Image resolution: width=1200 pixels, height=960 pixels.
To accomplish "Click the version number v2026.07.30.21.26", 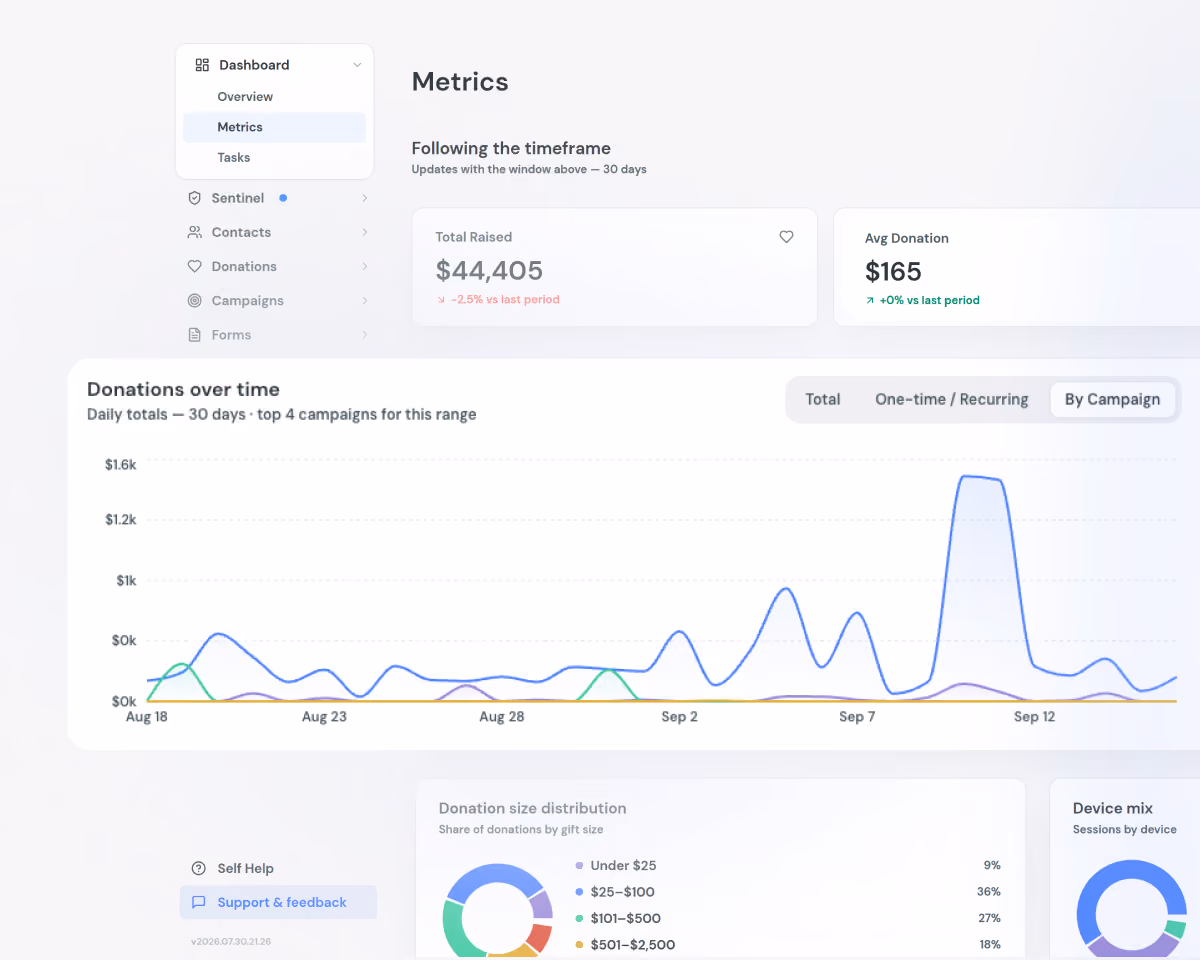I will coord(231,941).
